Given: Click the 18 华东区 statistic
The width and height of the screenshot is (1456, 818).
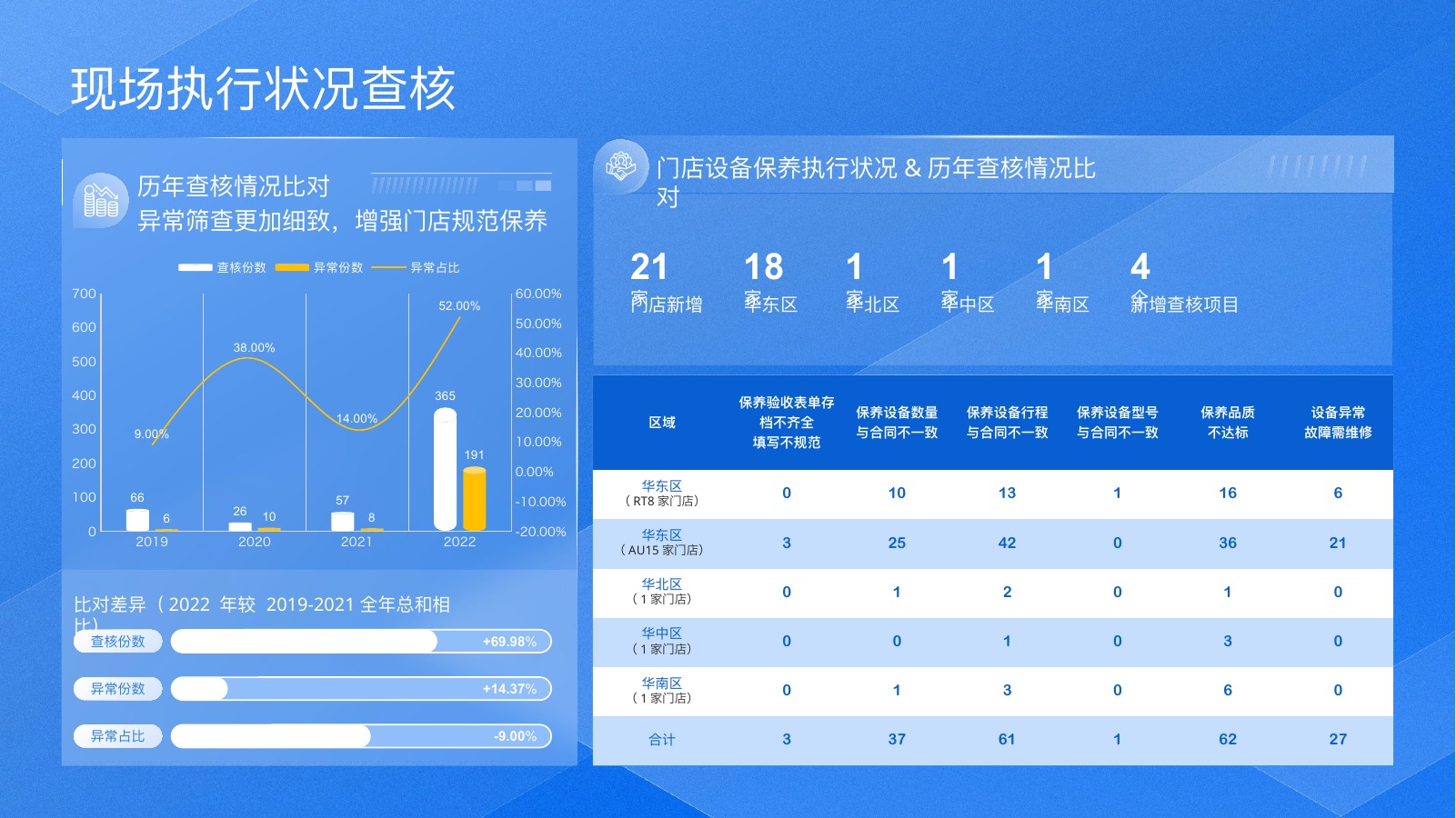Looking at the screenshot, I should (771, 282).
